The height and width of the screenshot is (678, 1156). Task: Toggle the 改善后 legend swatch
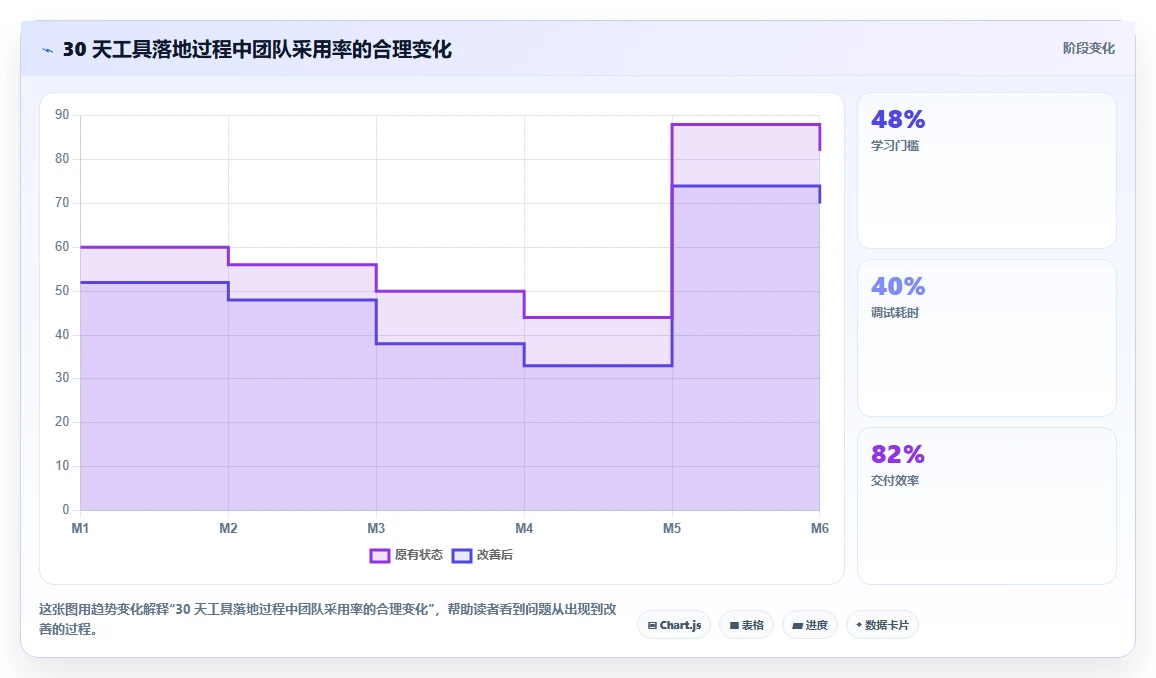point(462,556)
